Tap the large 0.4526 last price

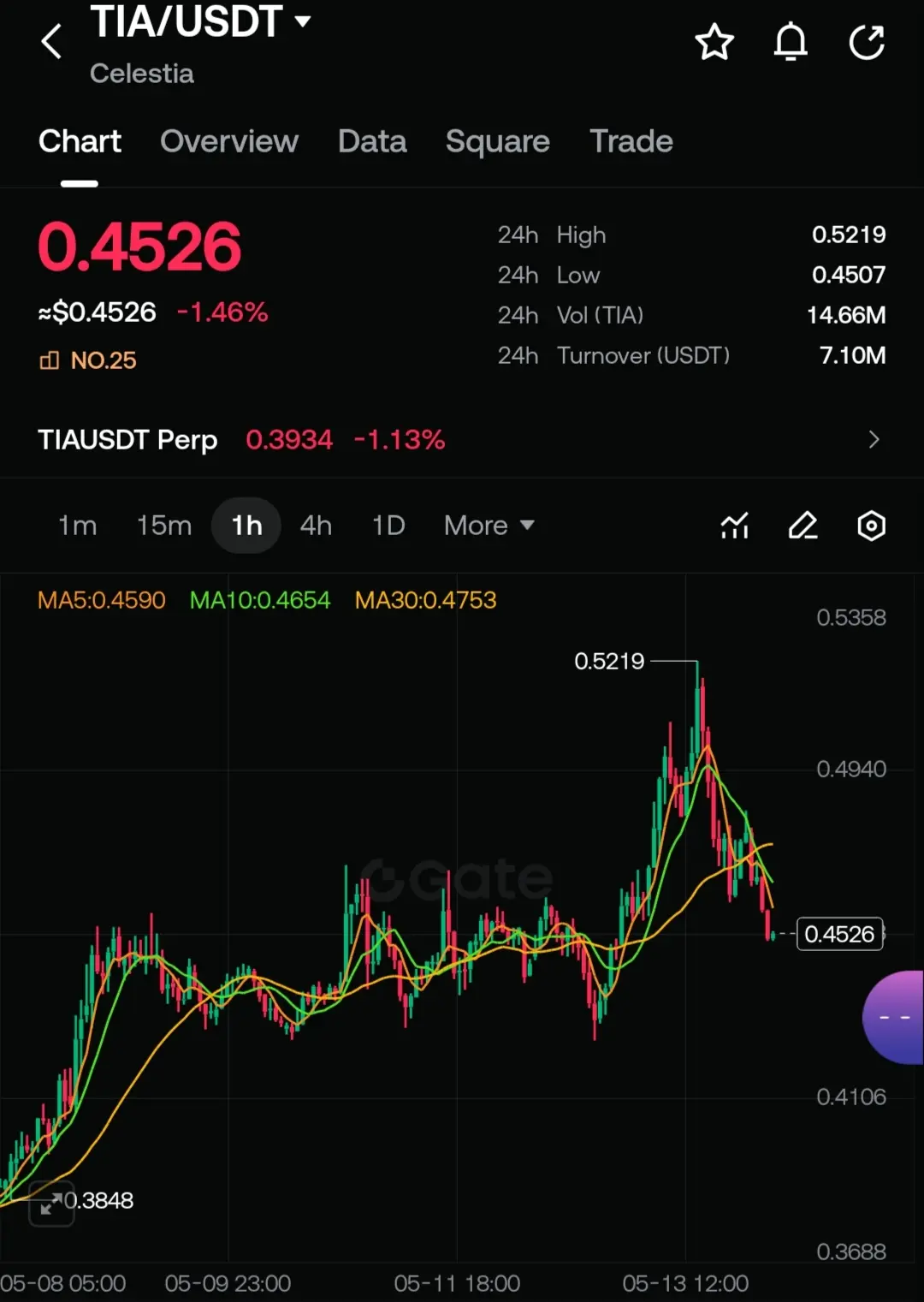click(x=139, y=247)
